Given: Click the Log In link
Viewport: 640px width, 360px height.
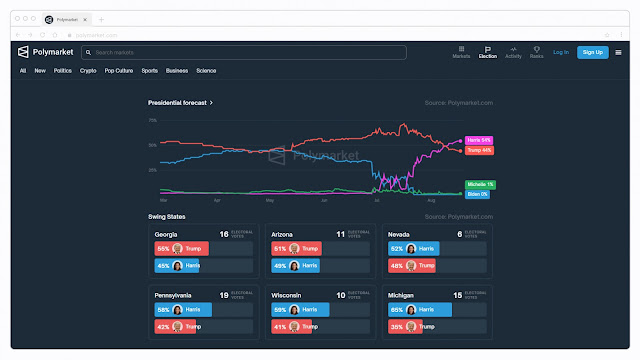Looking at the screenshot, I should click(561, 52).
